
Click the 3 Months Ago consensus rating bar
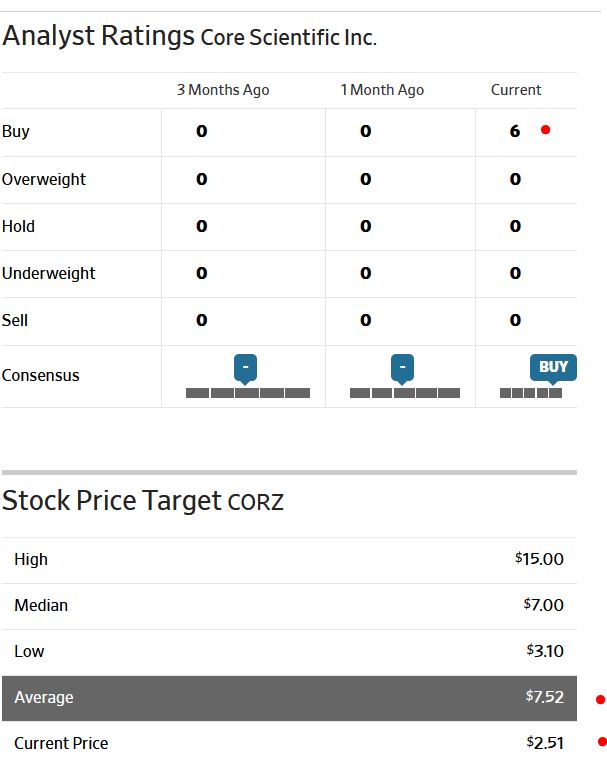point(247,393)
